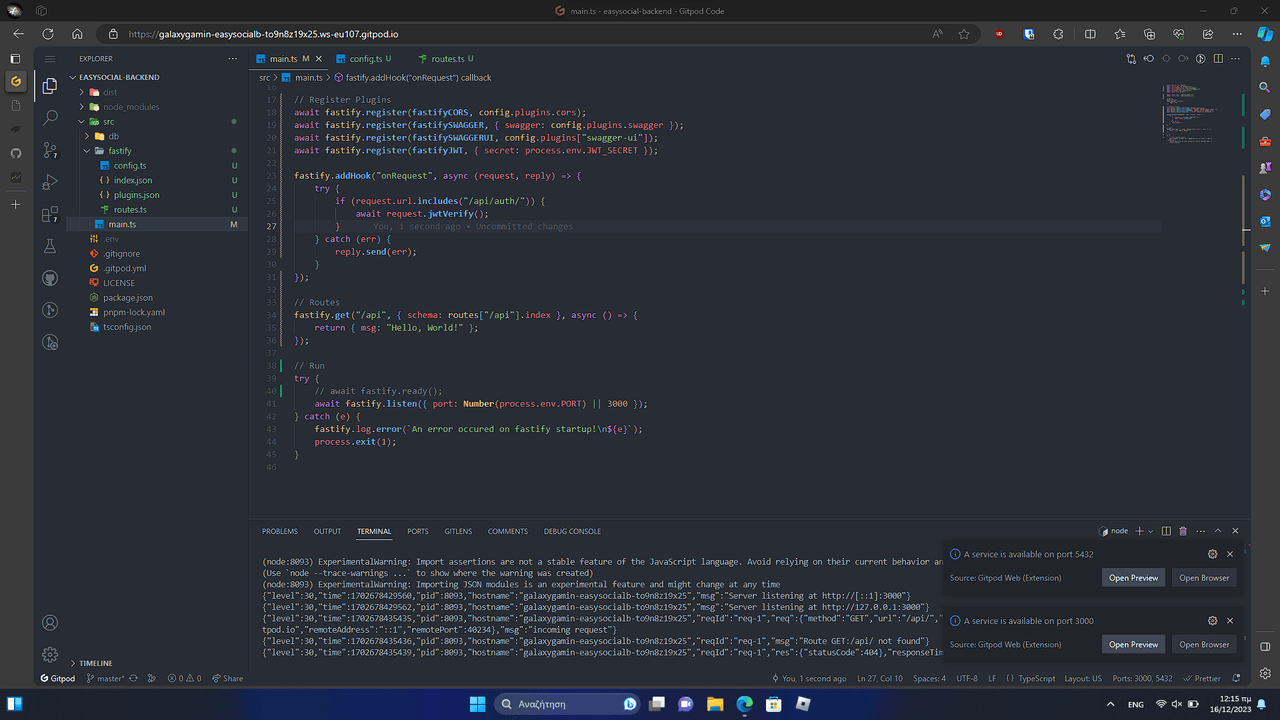This screenshot has height=720, width=1280.
Task: Click Open Browser for port 3000
Action: click(x=1203, y=645)
